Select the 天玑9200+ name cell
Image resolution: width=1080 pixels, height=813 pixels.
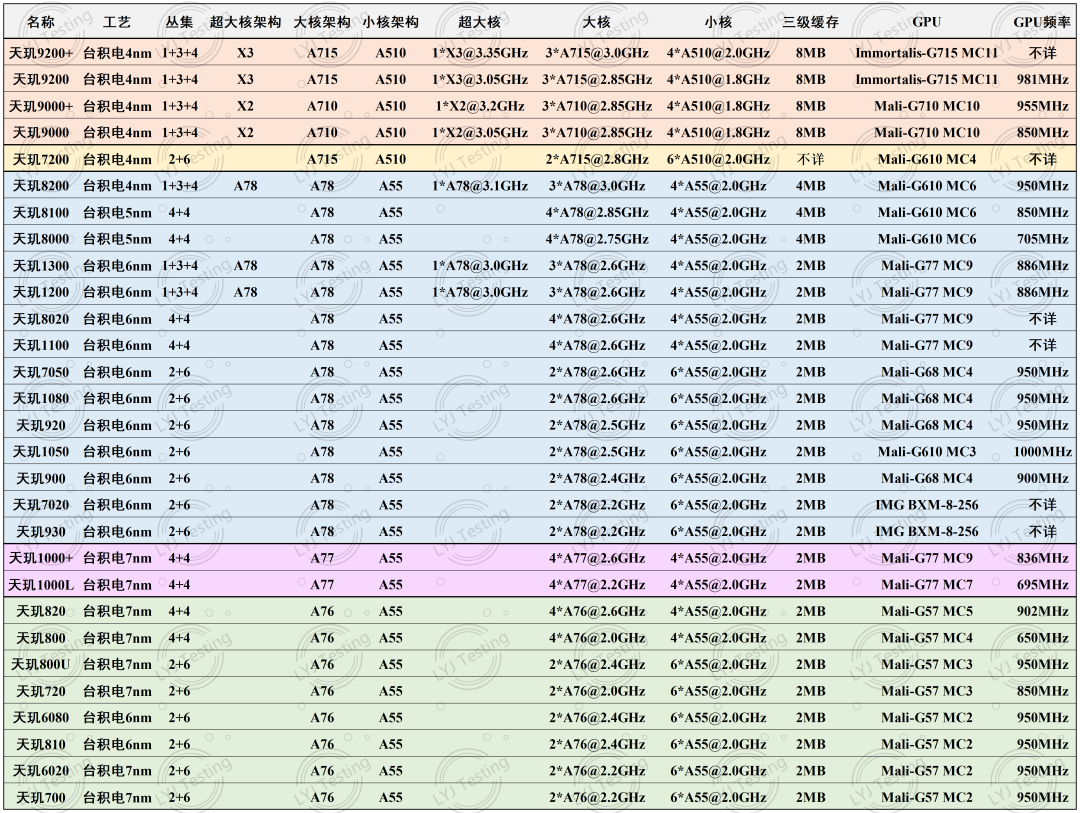tap(41, 53)
